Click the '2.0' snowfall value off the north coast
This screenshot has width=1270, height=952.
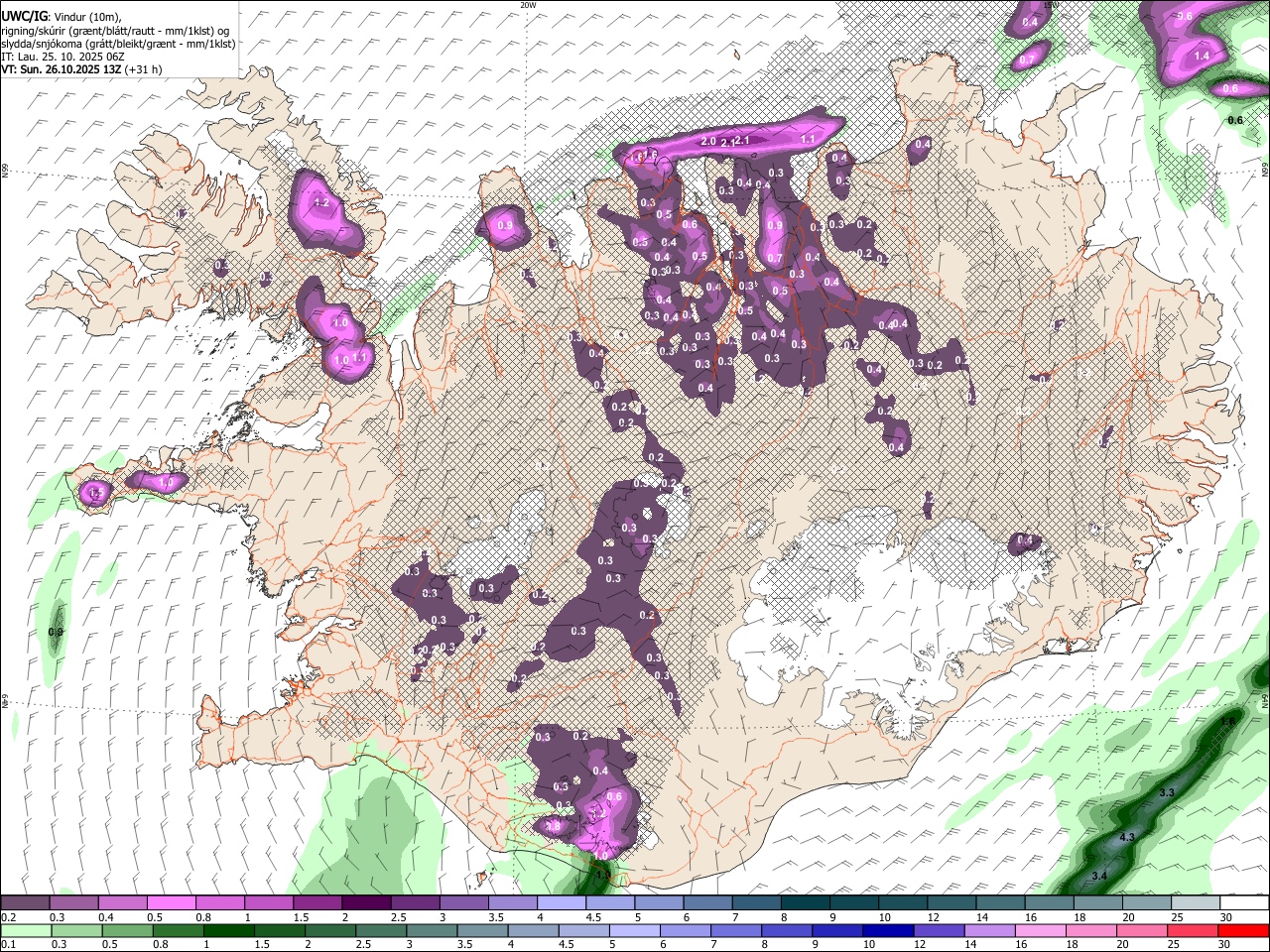pyautogui.click(x=708, y=142)
